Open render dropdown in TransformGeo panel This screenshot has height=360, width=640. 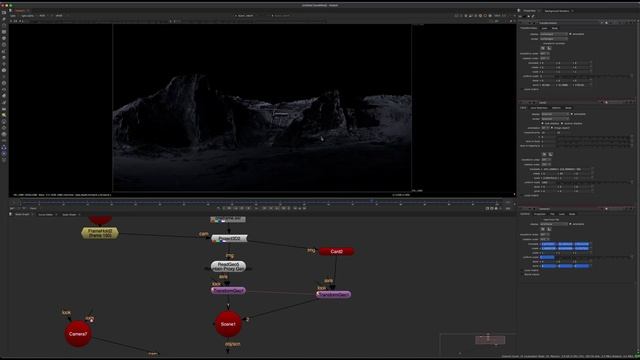tap(554, 39)
